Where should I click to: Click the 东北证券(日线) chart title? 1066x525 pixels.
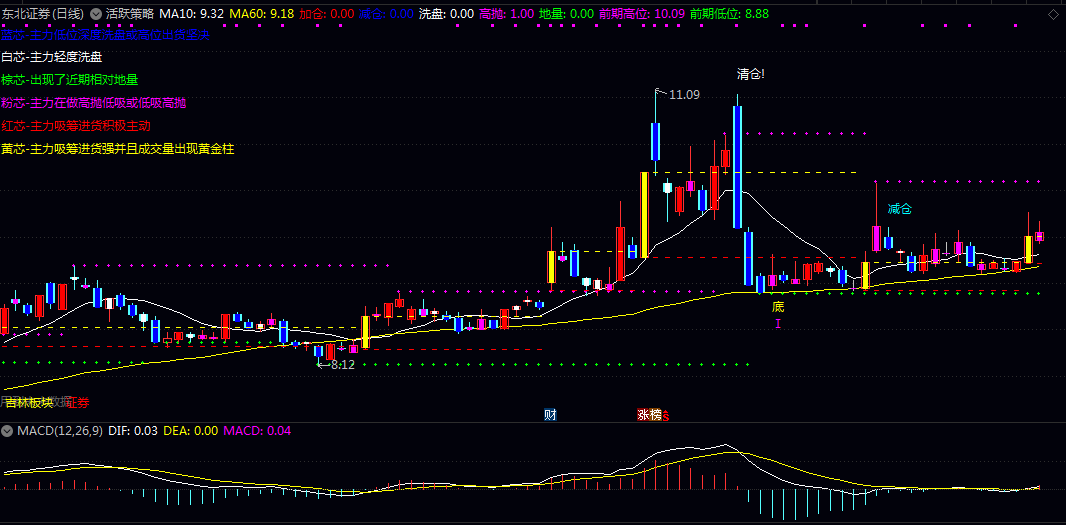coord(42,14)
